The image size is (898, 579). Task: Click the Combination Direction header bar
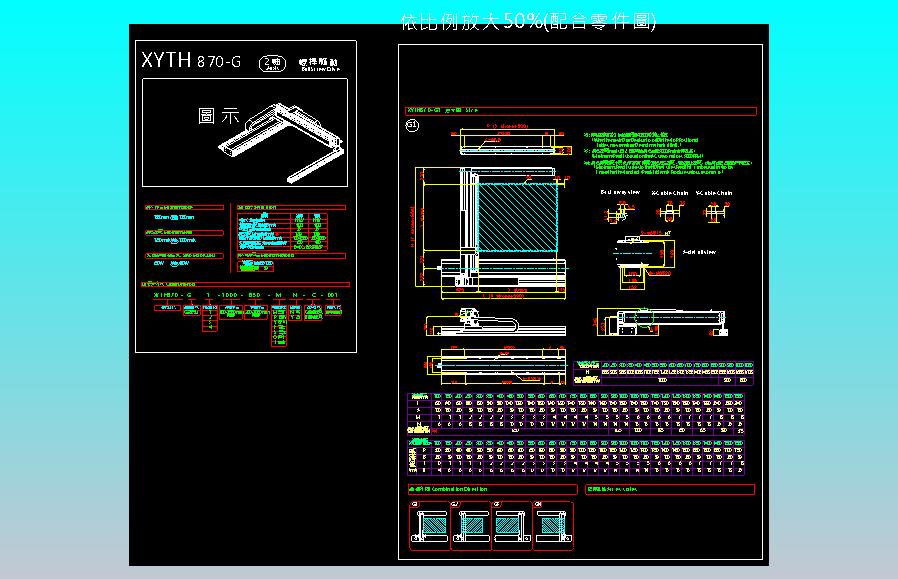[493, 489]
